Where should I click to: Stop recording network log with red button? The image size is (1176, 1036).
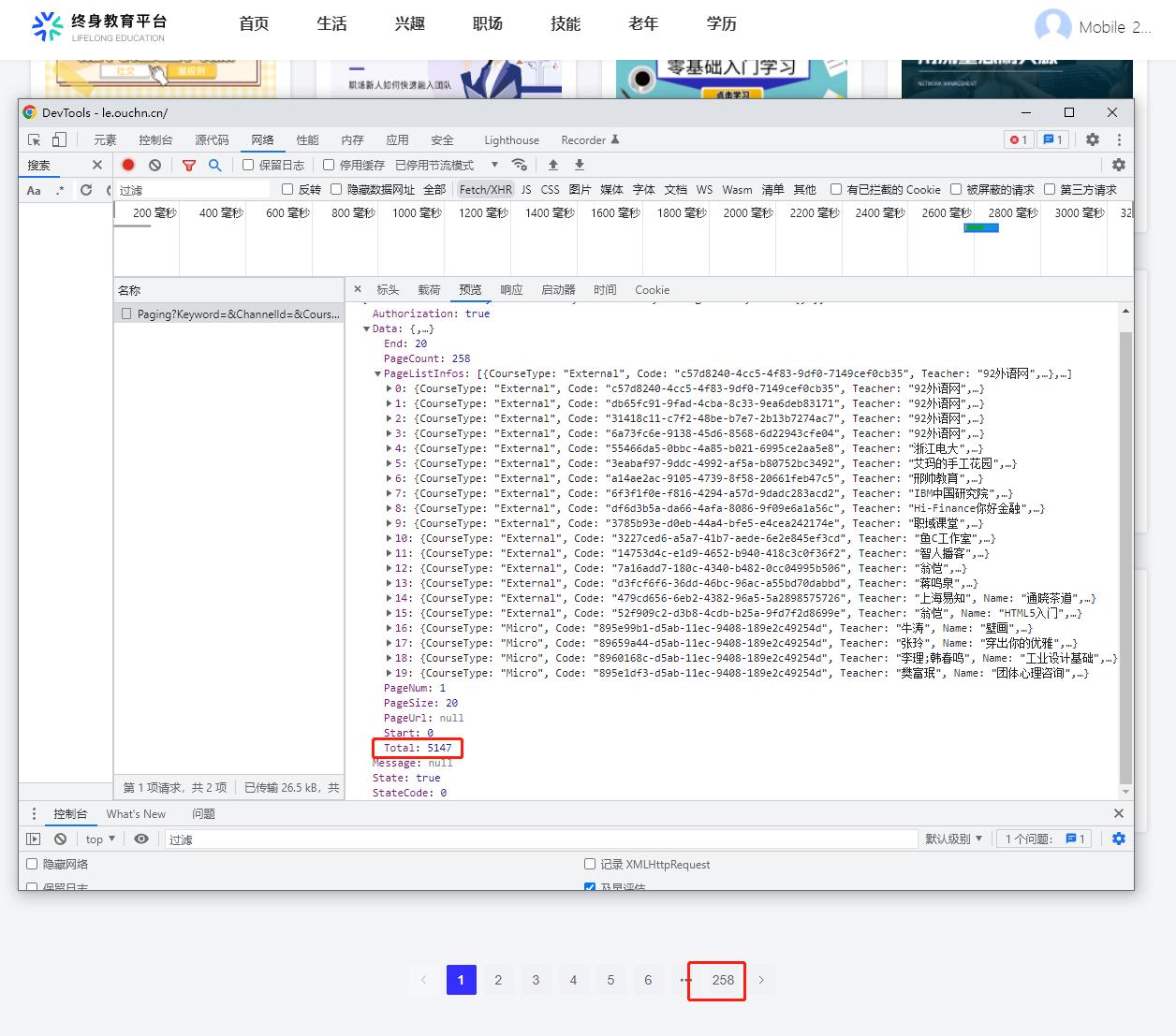tap(128, 165)
